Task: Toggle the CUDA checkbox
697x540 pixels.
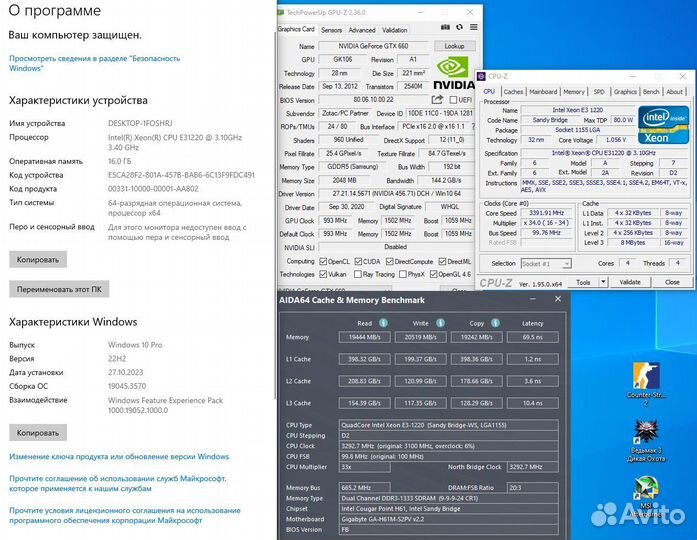Action: coord(358,261)
